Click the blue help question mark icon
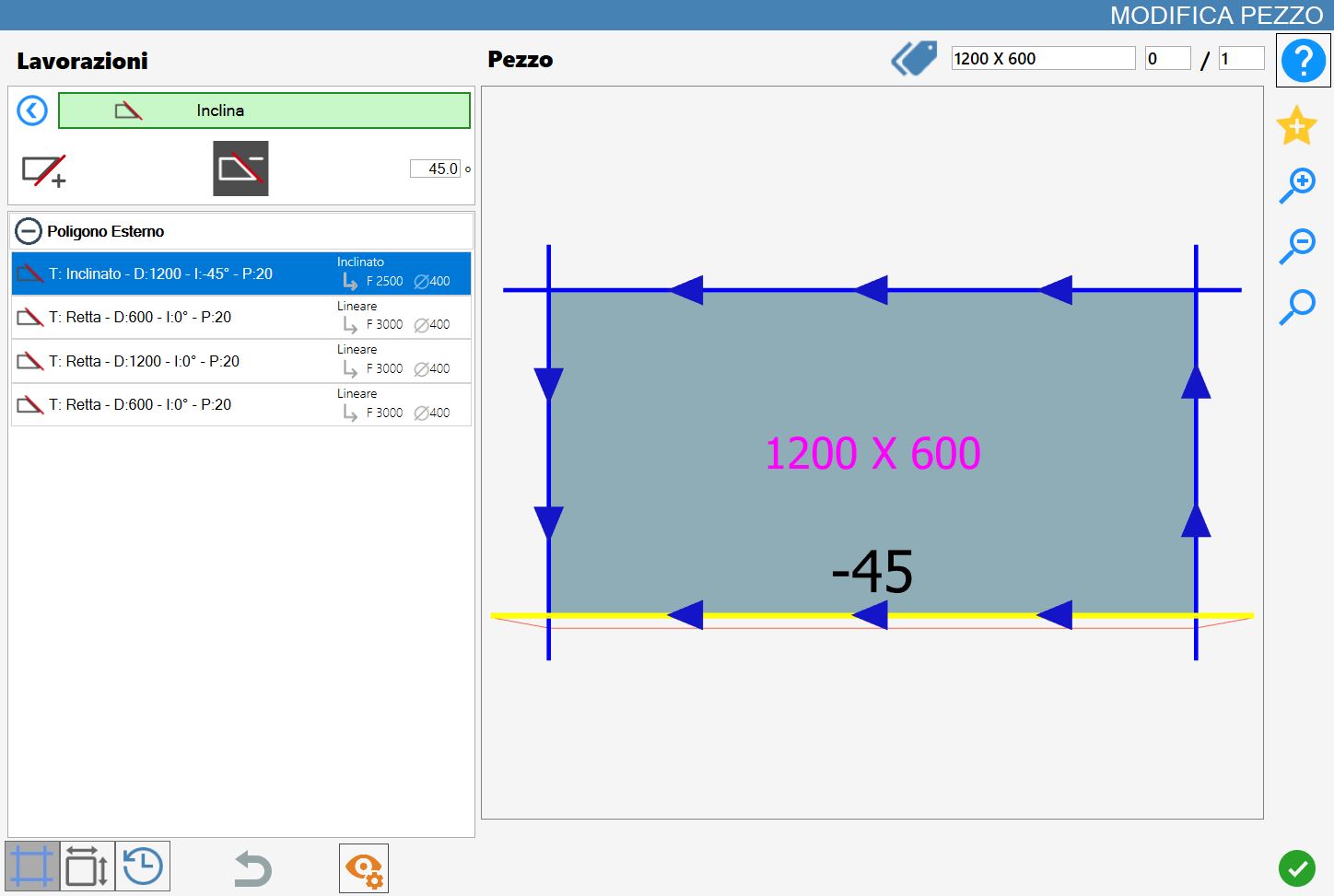Screen dimensions: 1334x896 click(1303, 61)
